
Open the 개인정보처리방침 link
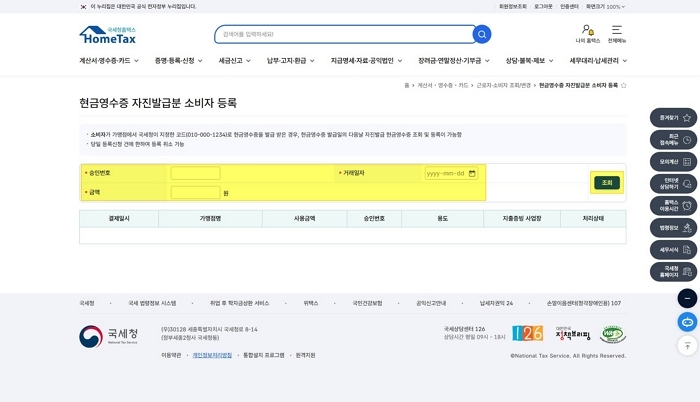[x=212, y=356]
